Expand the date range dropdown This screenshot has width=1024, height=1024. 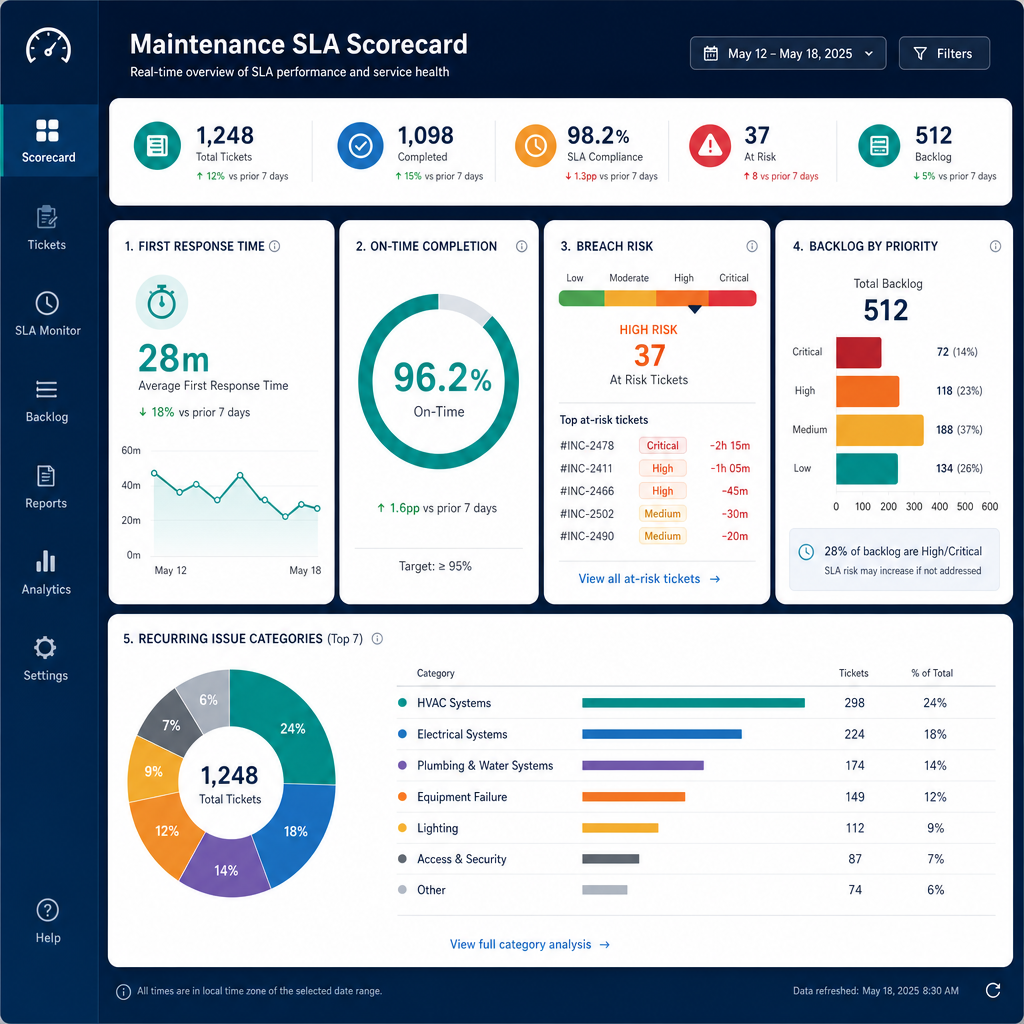tap(788, 54)
